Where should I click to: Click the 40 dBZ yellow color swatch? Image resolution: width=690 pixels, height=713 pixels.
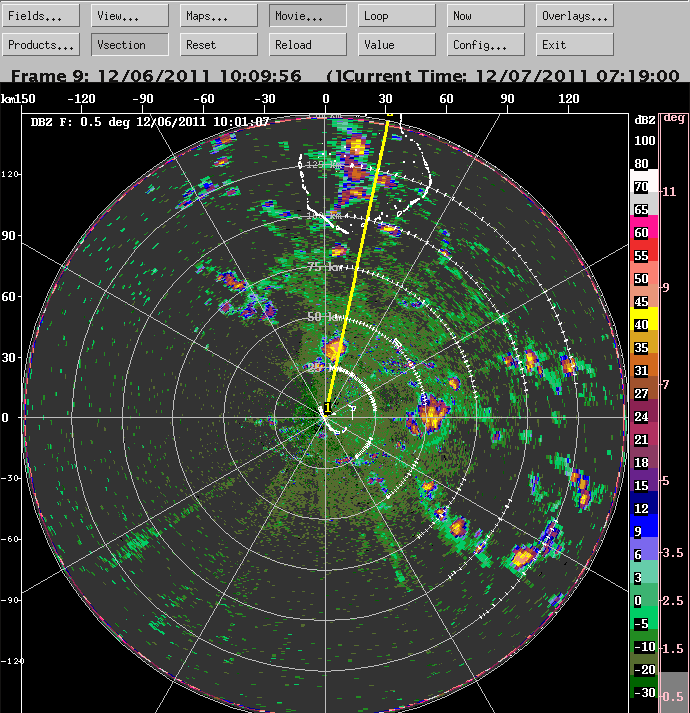coord(644,319)
